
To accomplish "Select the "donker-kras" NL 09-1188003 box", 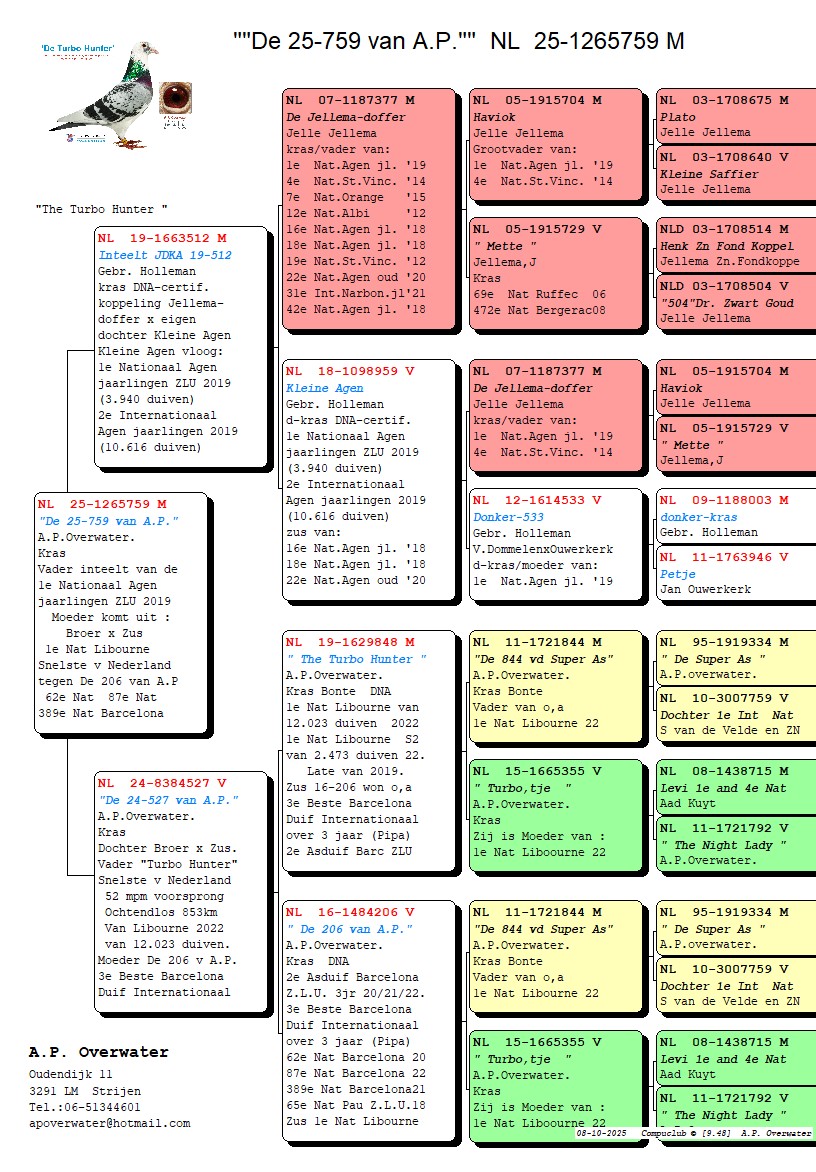I will (735, 516).
